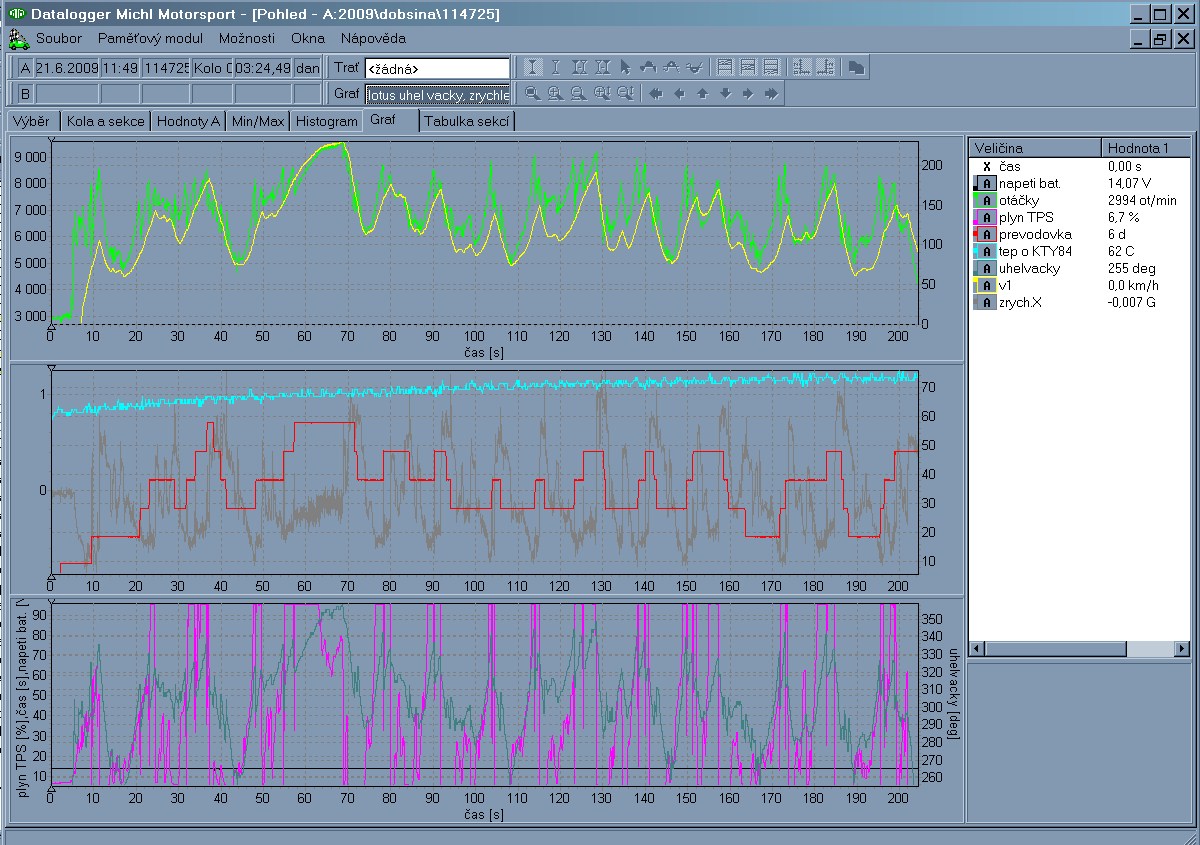The image size is (1200, 845).
Task: Click the vertical zoom in magnifier icon
Action: [x=602, y=94]
